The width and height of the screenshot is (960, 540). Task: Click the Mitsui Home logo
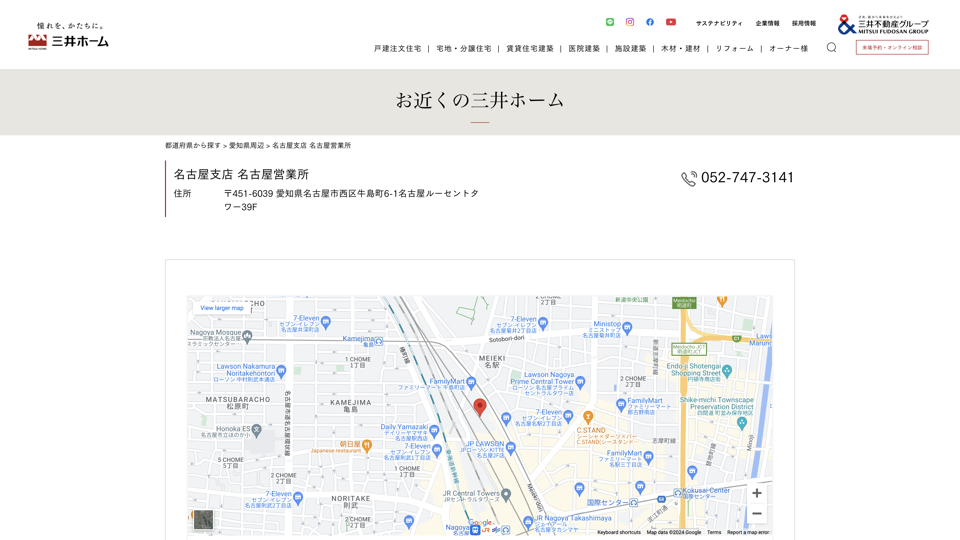(x=68, y=36)
